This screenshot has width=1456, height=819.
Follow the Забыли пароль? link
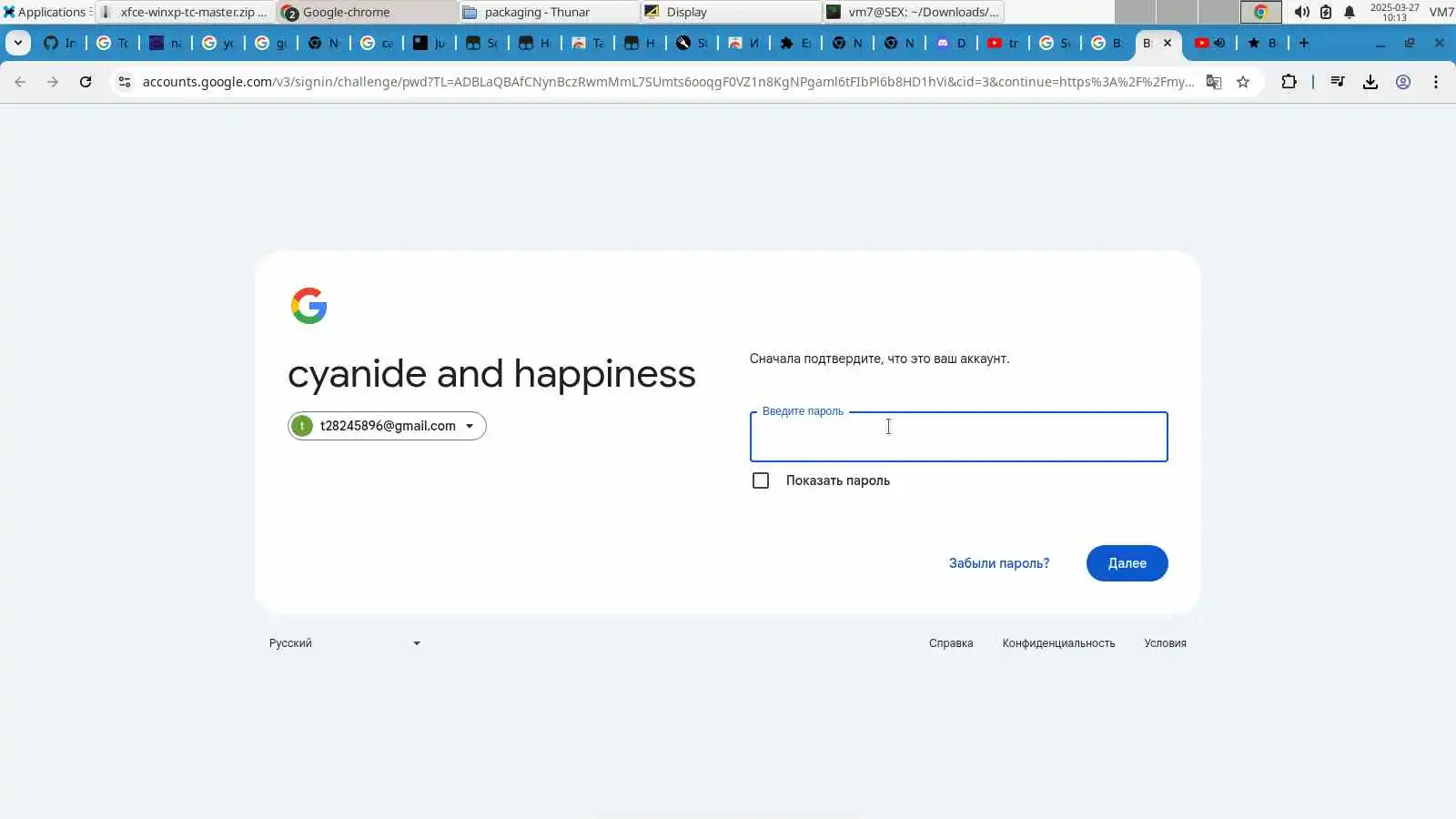(999, 563)
